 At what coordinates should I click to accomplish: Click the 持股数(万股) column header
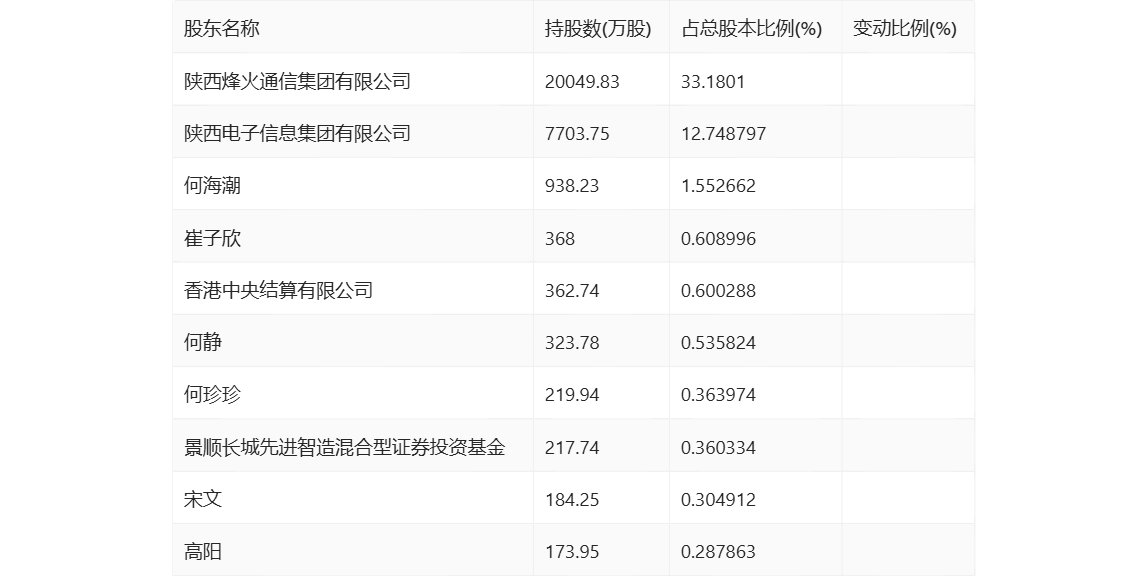(x=598, y=29)
